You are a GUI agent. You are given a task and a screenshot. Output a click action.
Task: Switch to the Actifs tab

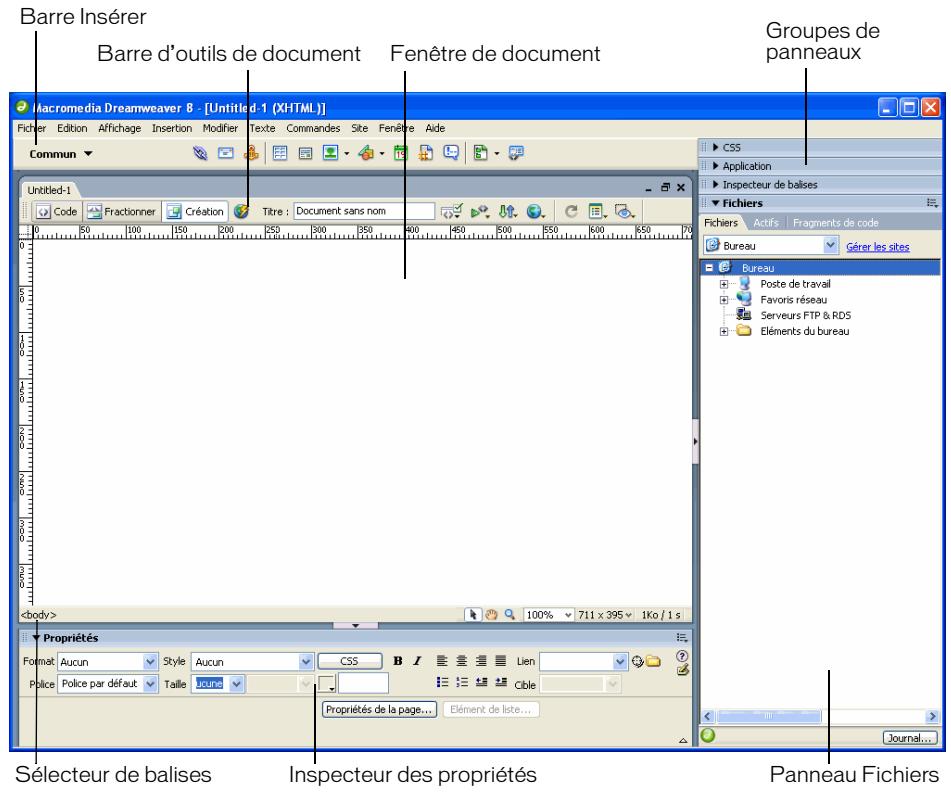(765, 223)
